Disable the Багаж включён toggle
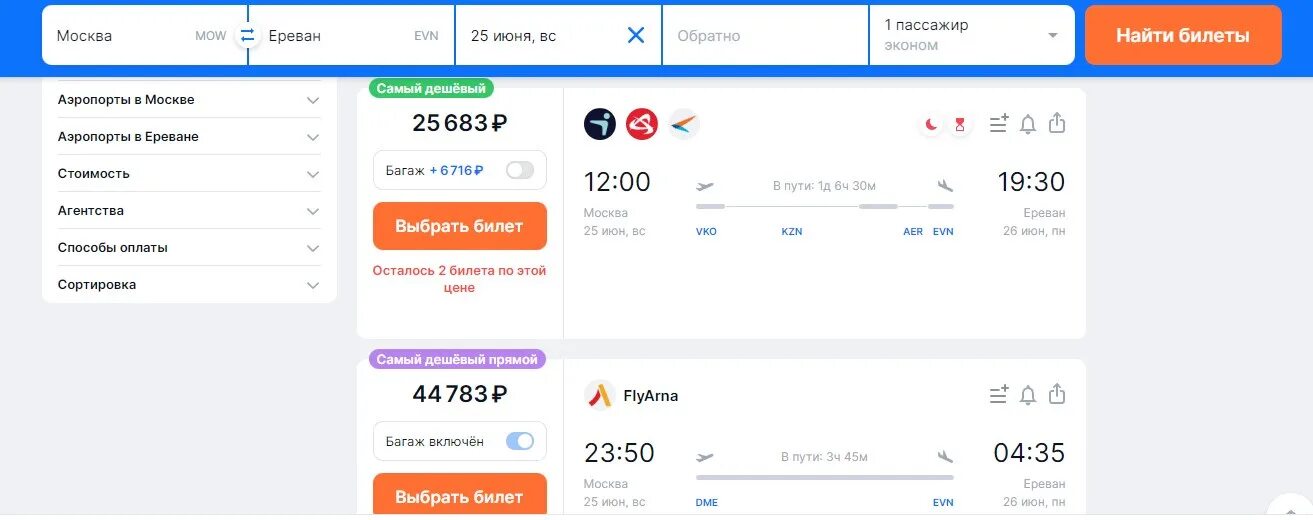The height and width of the screenshot is (520, 1313). 520,441
